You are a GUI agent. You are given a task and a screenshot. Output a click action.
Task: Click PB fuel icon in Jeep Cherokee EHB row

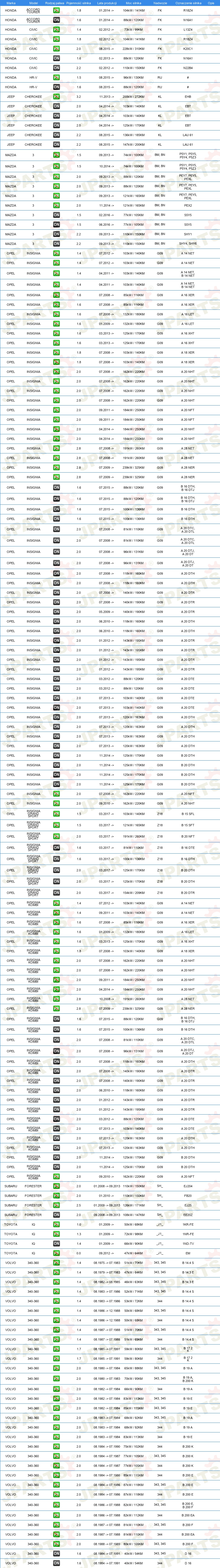pyautogui.click(x=57, y=97)
